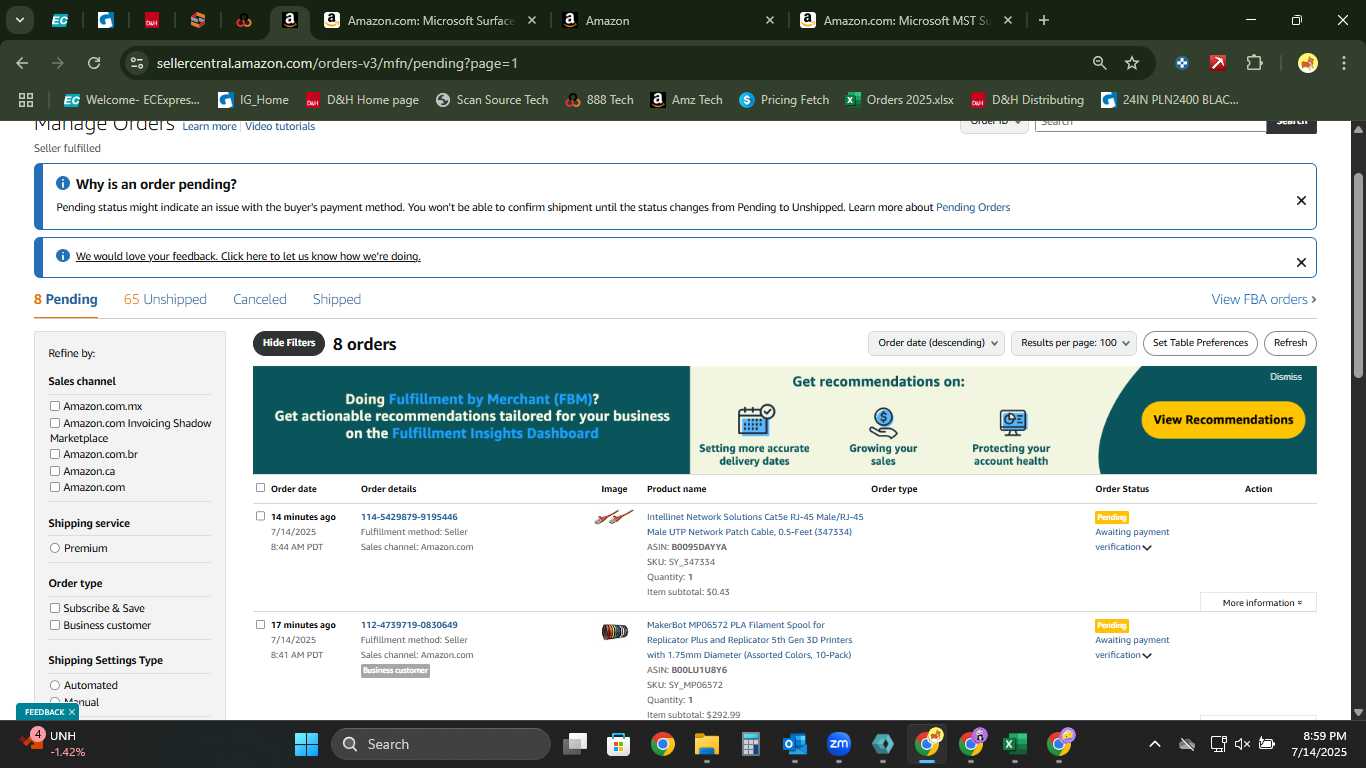Click the info icon beside 'Why is an order pending?'
Screen dimensions: 1366x768
[x=63, y=184]
